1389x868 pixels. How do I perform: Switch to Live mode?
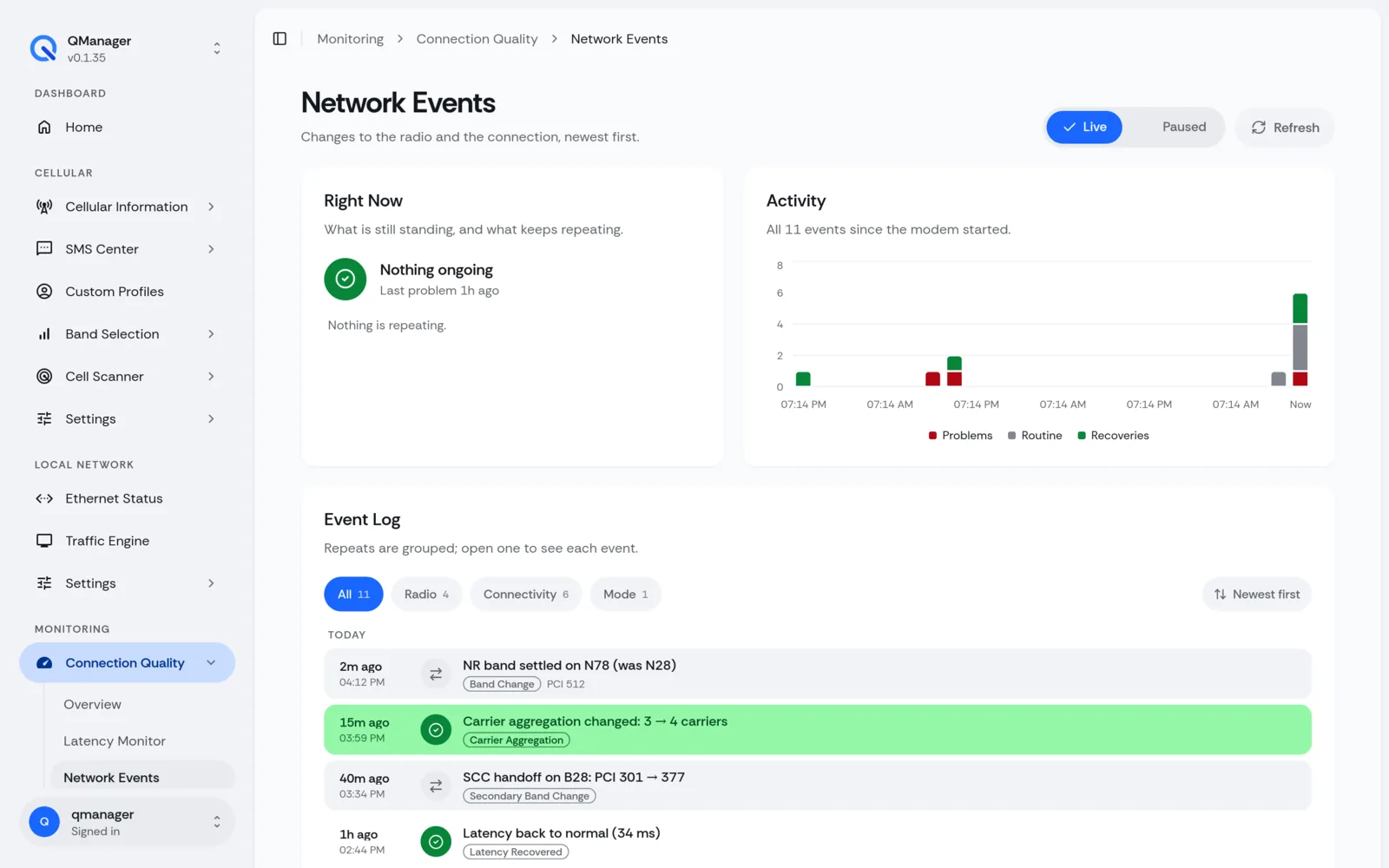(1084, 127)
